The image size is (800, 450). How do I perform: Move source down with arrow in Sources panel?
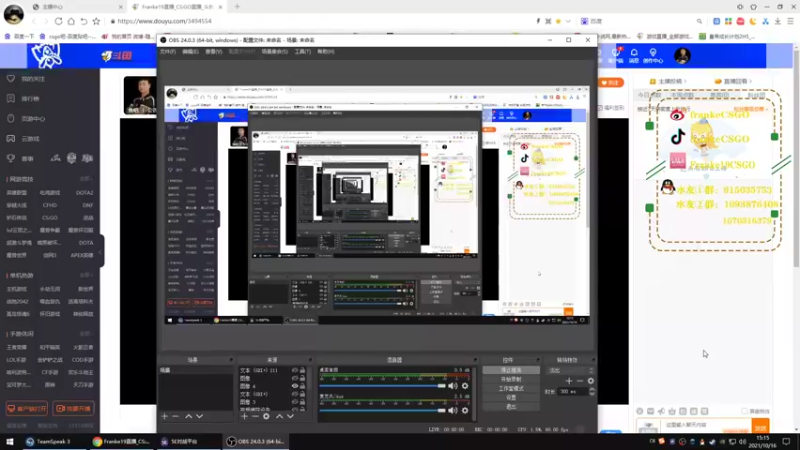(290, 416)
